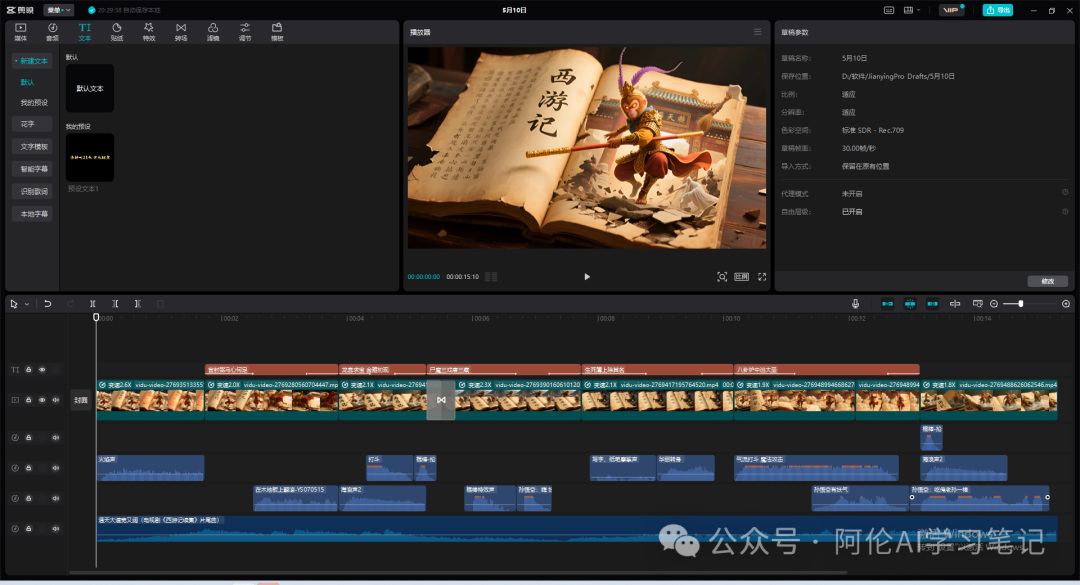Click the split clip tool
The height and width of the screenshot is (585, 1080).
pos(92,304)
